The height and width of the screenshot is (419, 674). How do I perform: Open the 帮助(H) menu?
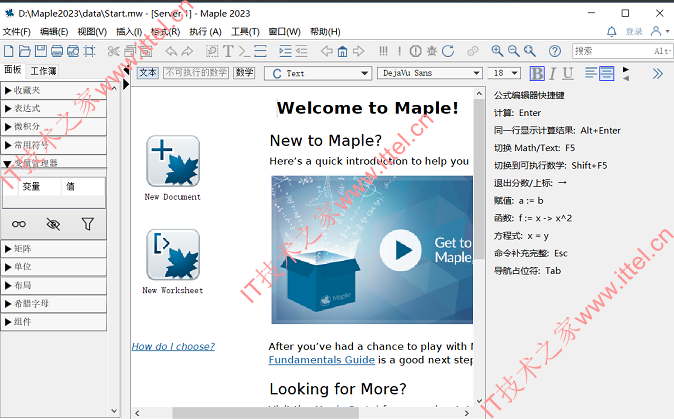pos(325,32)
